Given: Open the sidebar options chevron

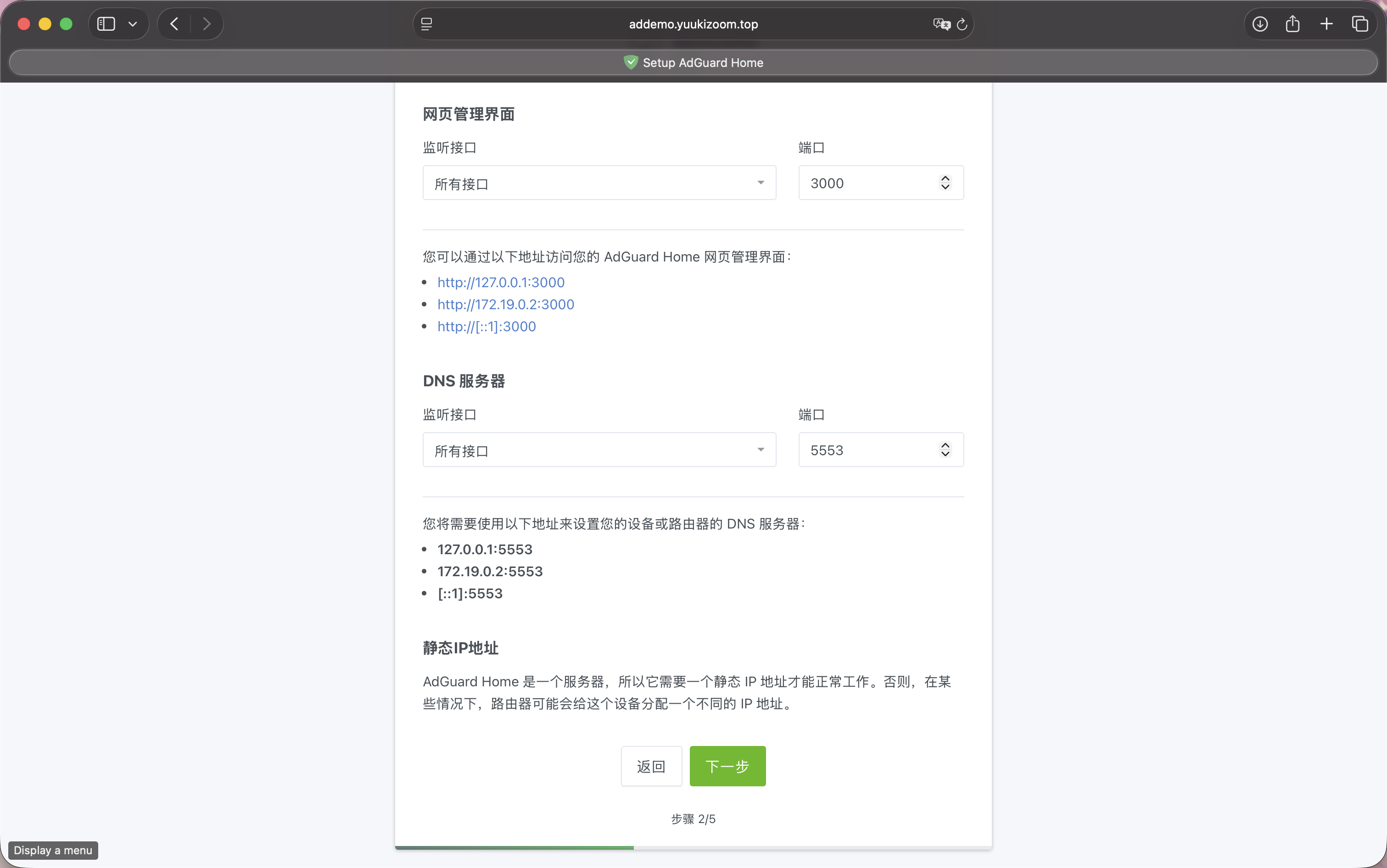Looking at the screenshot, I should pos(133,24).
